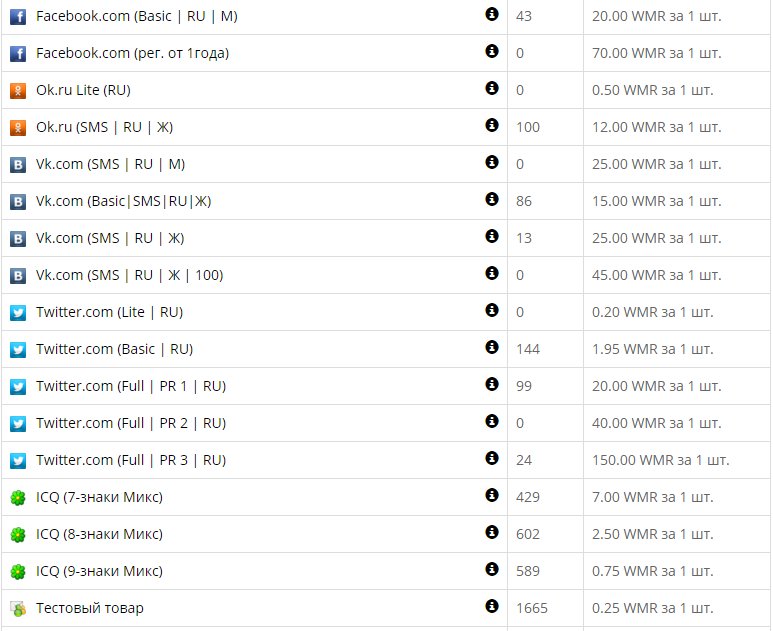Click info icon for Twitter.com (Full | PR 3 | RU)
Image resolution: width=773 pixels, height=631 pixels.
(x=492, y=457)
